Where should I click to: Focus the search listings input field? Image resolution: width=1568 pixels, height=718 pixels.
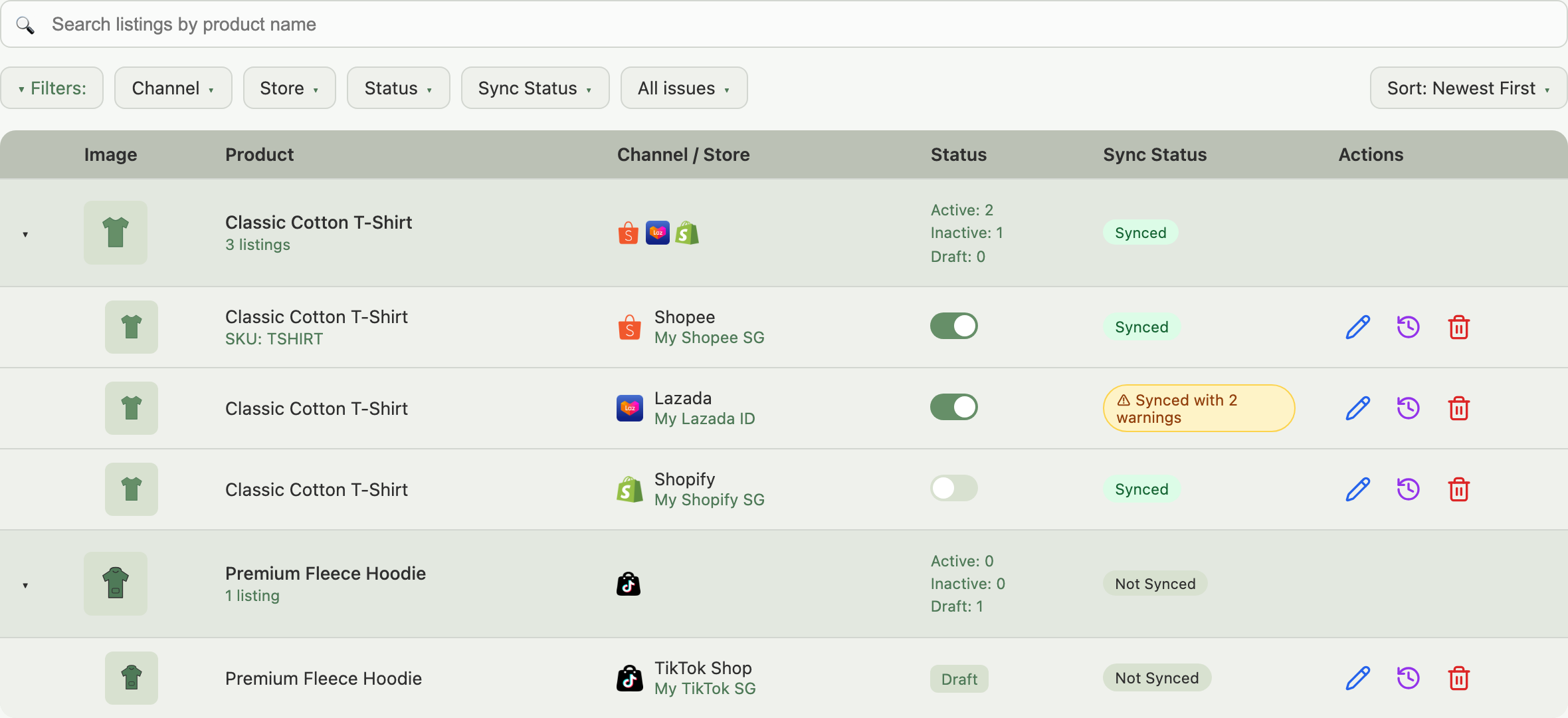784,25
